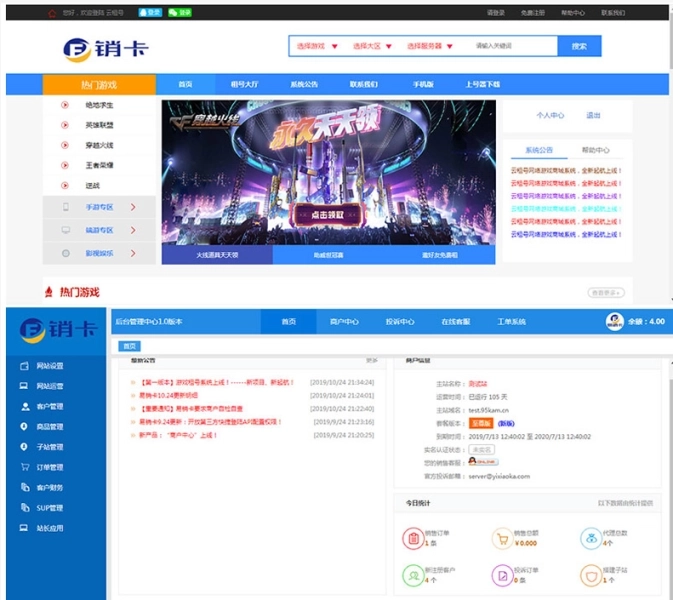Open 在线客服 in admin top nav
Screen dimensions: 673x600
456,321
